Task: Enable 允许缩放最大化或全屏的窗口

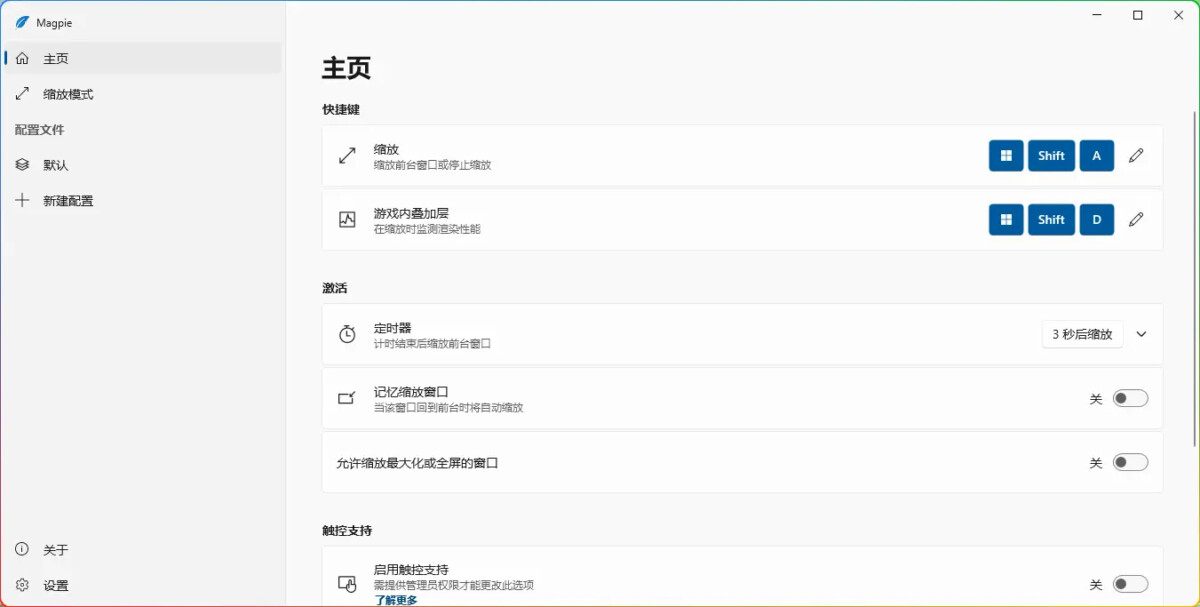Action: coord(1130,462)
